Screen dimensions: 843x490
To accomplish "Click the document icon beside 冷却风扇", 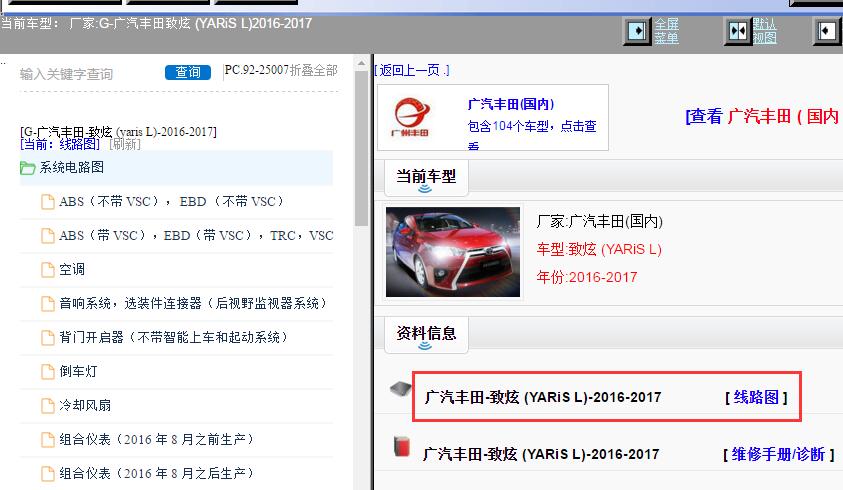I will pyautogui.click(x=48, y=405).
